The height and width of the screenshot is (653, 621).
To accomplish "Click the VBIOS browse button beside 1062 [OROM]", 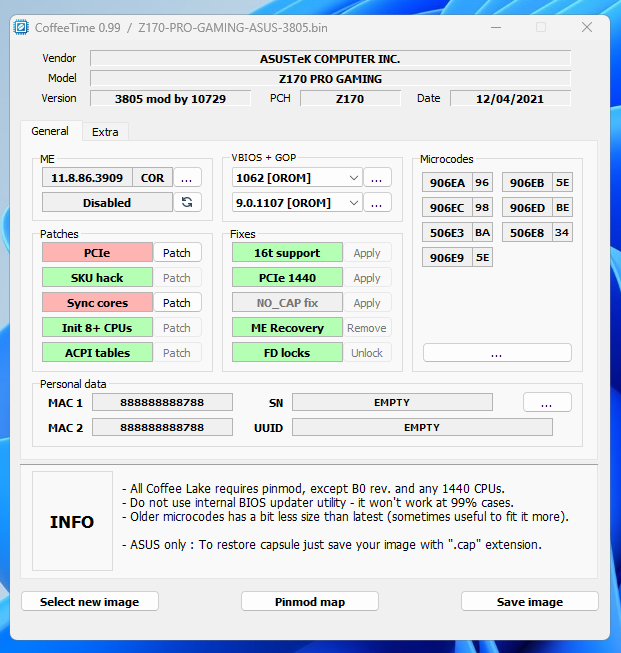I will coord(377,178).
